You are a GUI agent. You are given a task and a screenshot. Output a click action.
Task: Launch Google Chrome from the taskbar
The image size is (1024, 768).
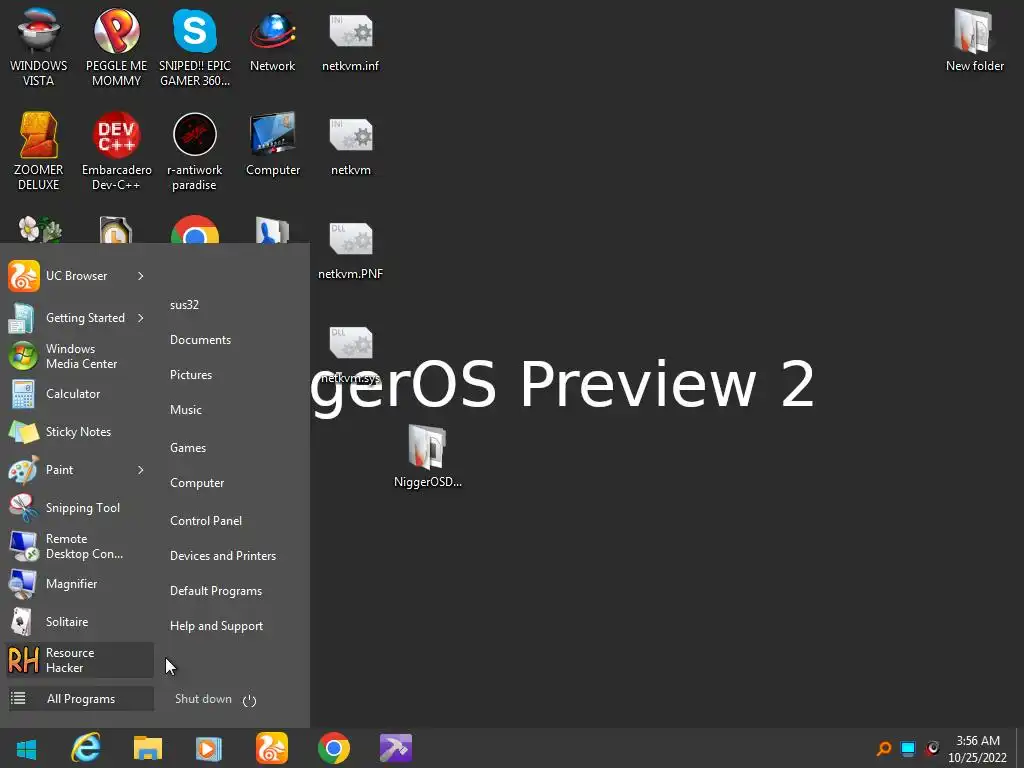[334, 748]
